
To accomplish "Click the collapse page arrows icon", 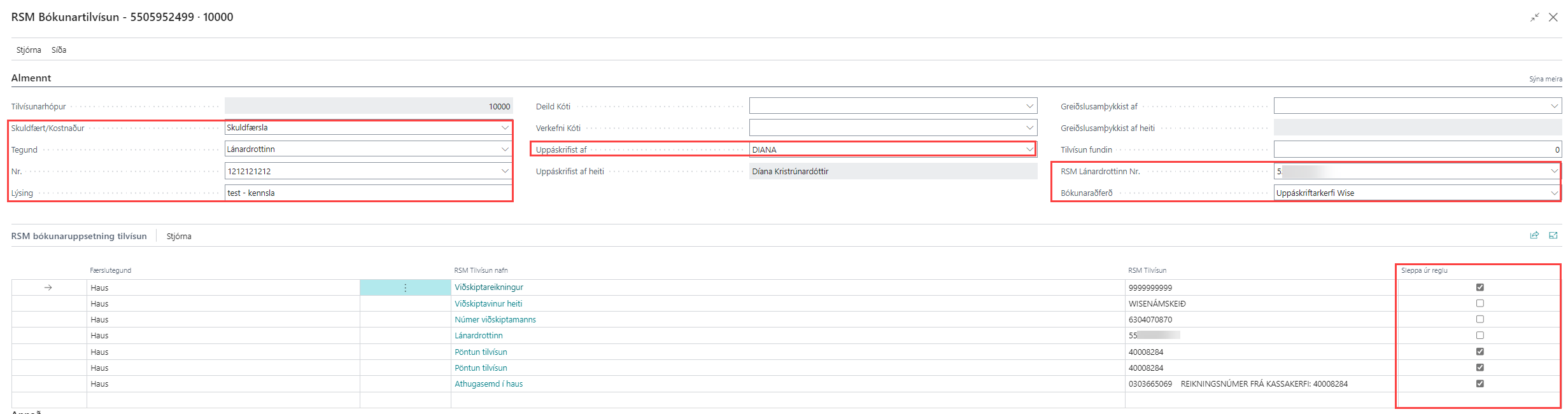I will click(x=1535, y=17).
